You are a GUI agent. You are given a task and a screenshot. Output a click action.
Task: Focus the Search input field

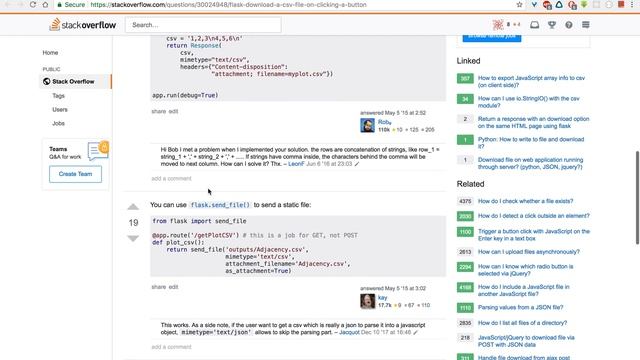click(x=203, y=25)
